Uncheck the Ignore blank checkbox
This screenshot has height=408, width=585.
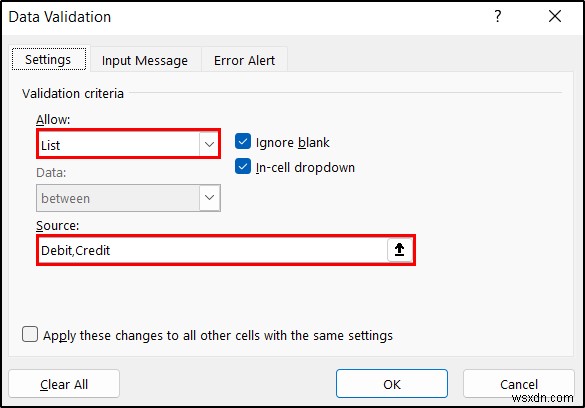point(243,142)
